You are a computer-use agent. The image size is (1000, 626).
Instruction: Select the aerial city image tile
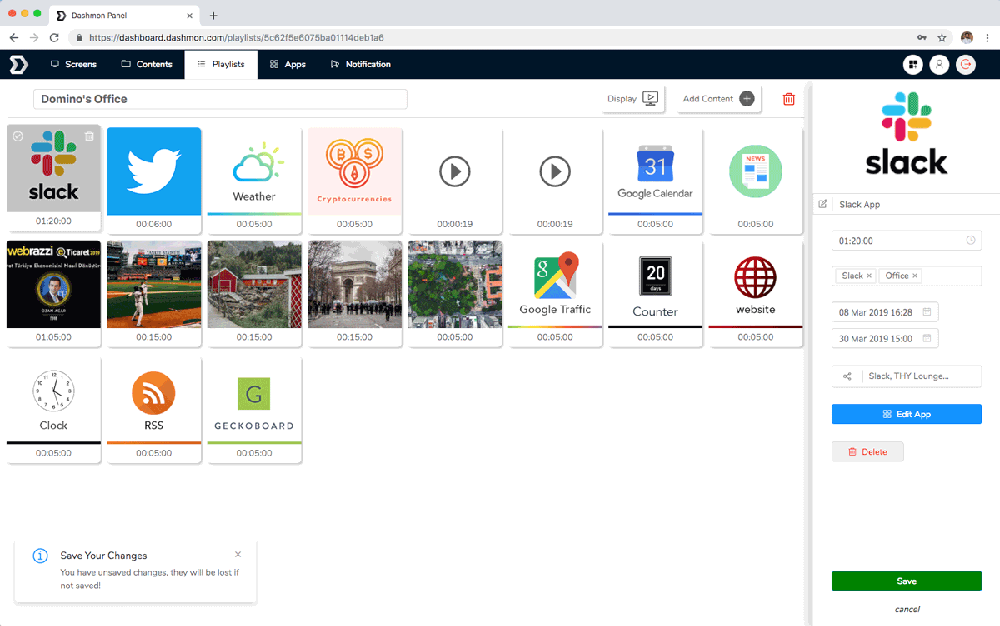point(455,293)
